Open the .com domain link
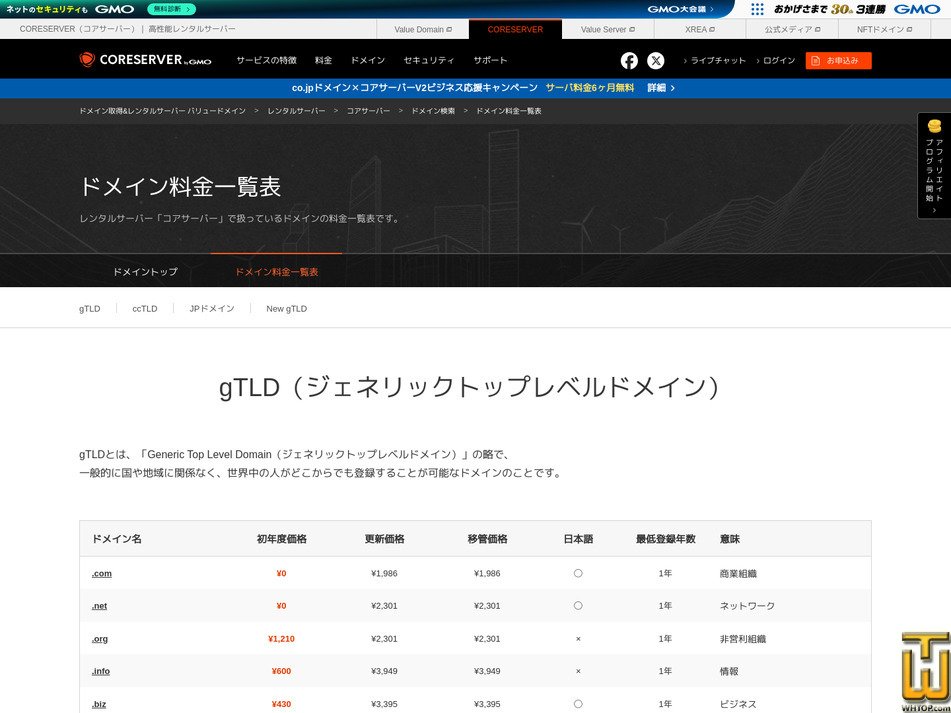This screenshot has height=713, width=951. 102,574
